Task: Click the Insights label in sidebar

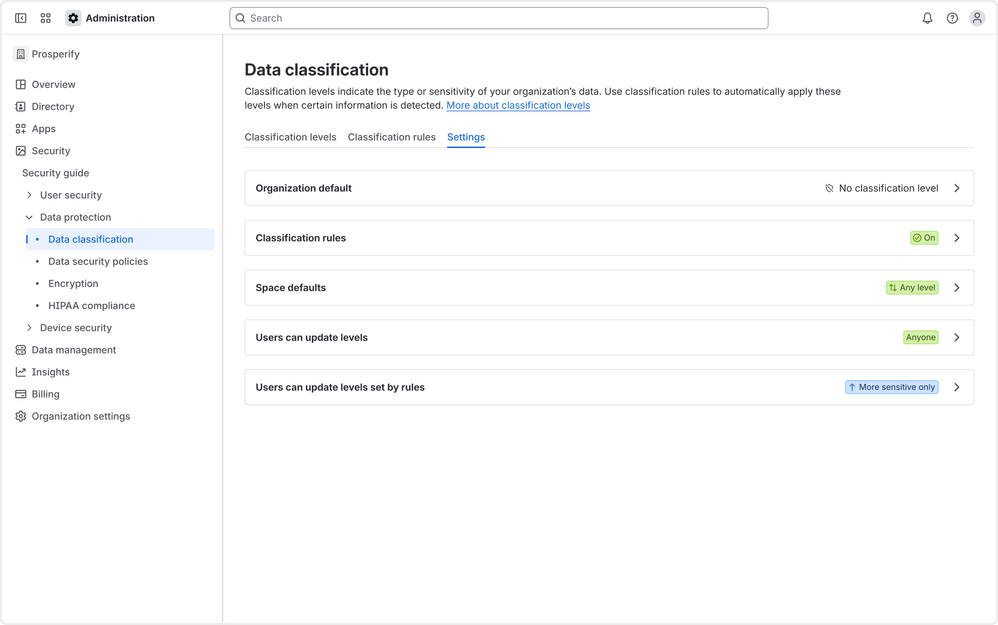Action: pyautogui.click(x=51, y=372)
